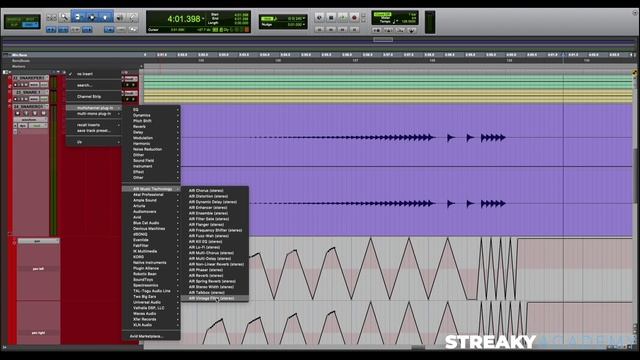Insert AIR Lo-Fi (stereo) plug-in

point(215,247)
